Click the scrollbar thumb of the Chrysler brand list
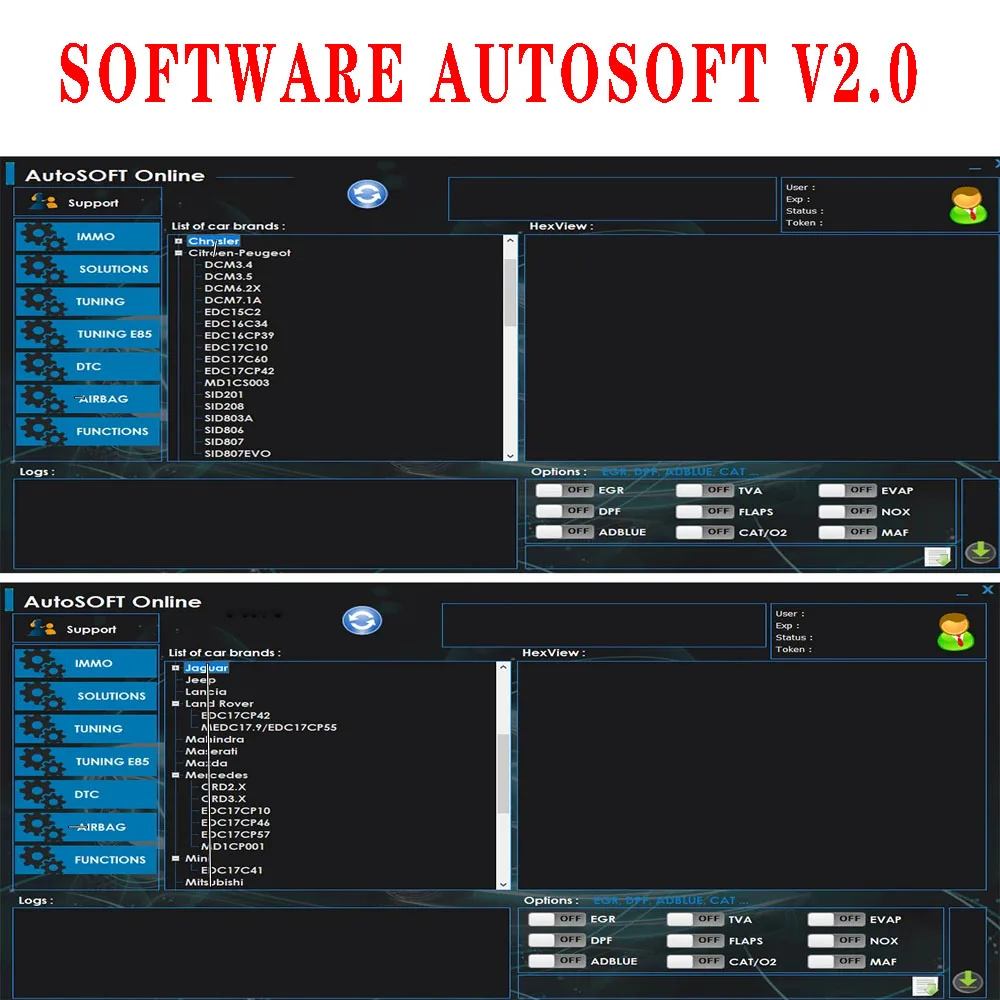This screenshot has width=1000, height=1000. pyautogui.click(x=510, y=292)
